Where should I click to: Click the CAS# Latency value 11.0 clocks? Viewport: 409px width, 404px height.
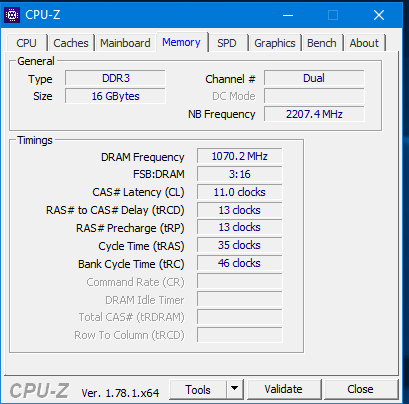click(239, 192)
